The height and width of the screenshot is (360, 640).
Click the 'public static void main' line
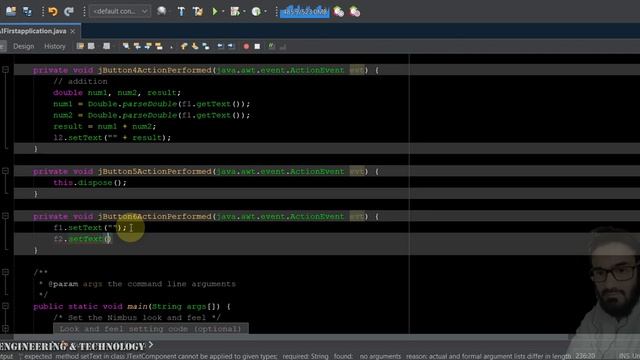click(x=132, y=306)
